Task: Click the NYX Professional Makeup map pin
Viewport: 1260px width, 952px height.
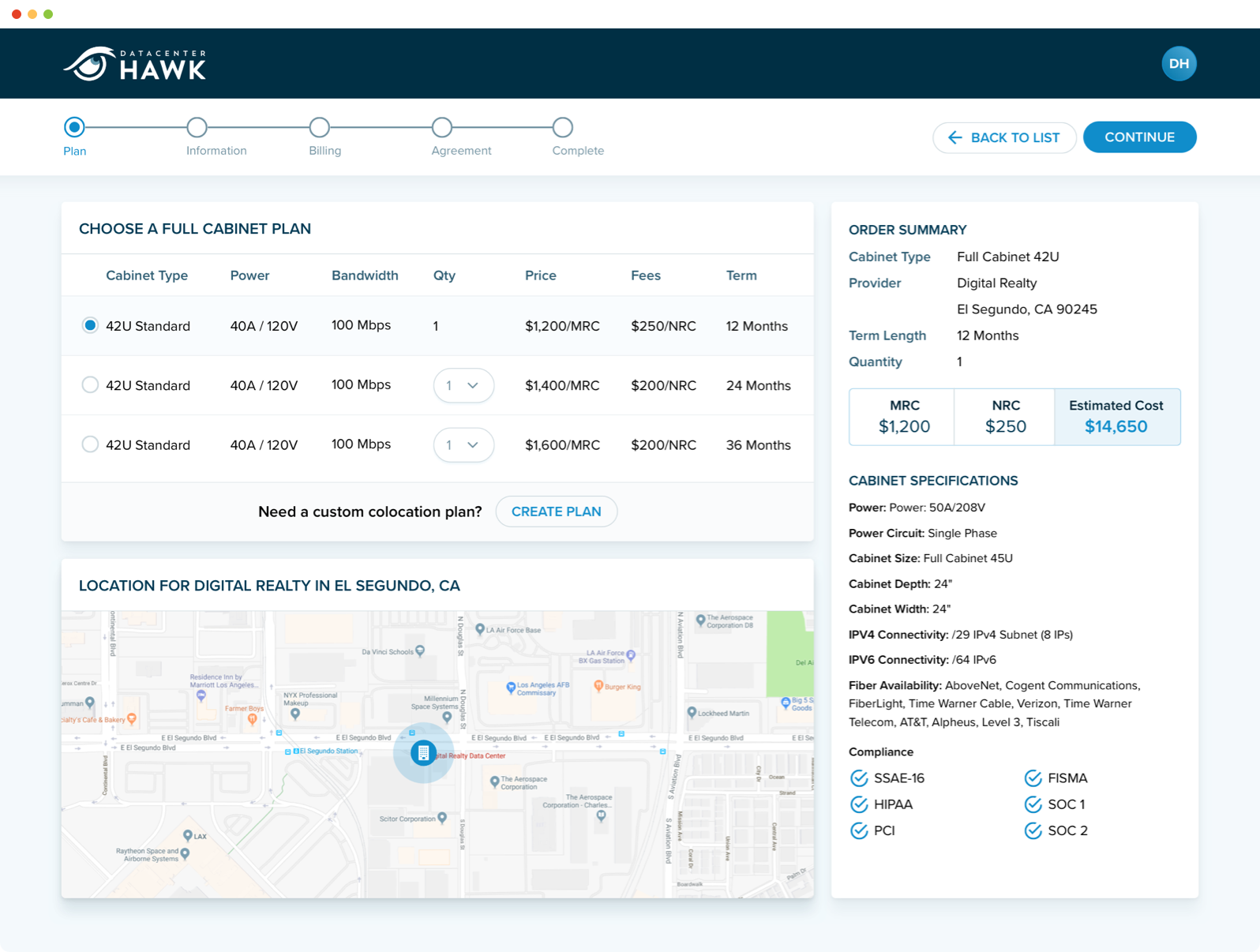Action: click(295, 714)
